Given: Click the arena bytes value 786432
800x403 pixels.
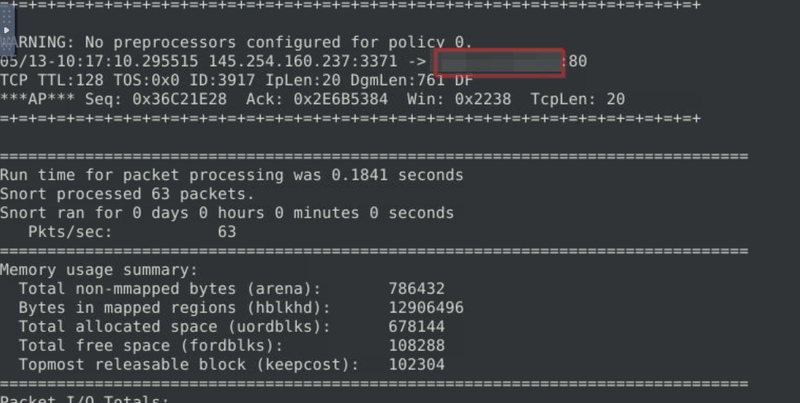Looking at the screenshot, I should tap(417, 289).
